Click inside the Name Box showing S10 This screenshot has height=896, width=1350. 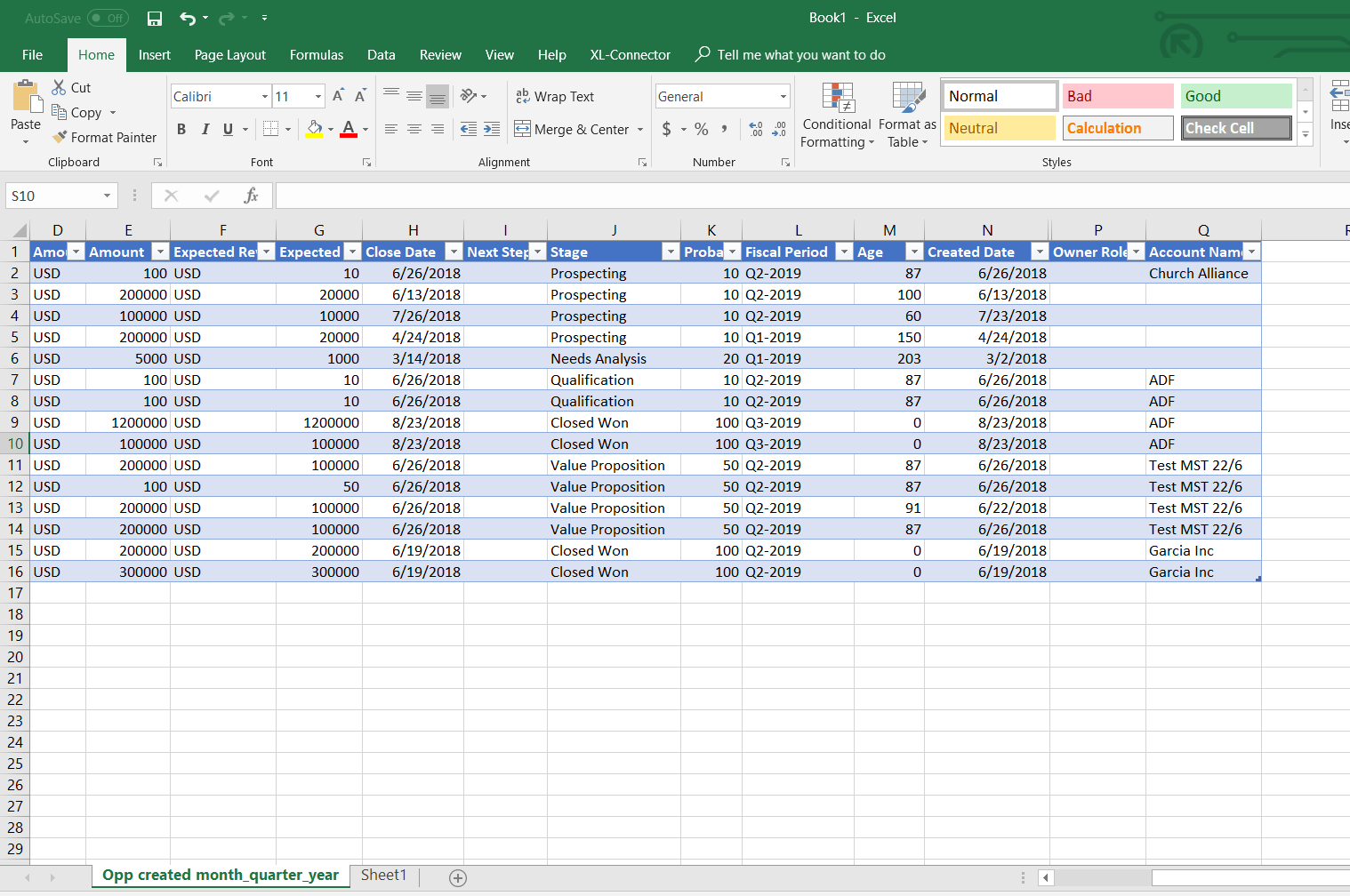click(x=55, y=195)
